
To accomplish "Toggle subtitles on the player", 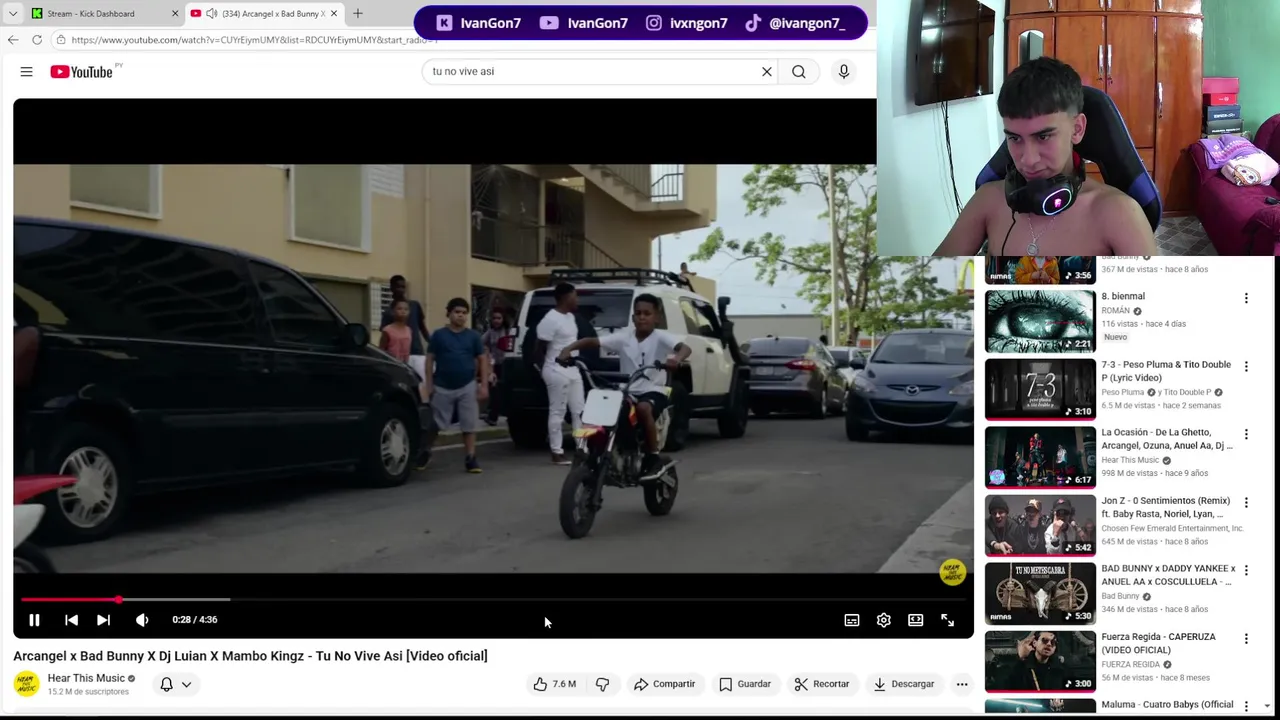I will (x=852, y=620).
